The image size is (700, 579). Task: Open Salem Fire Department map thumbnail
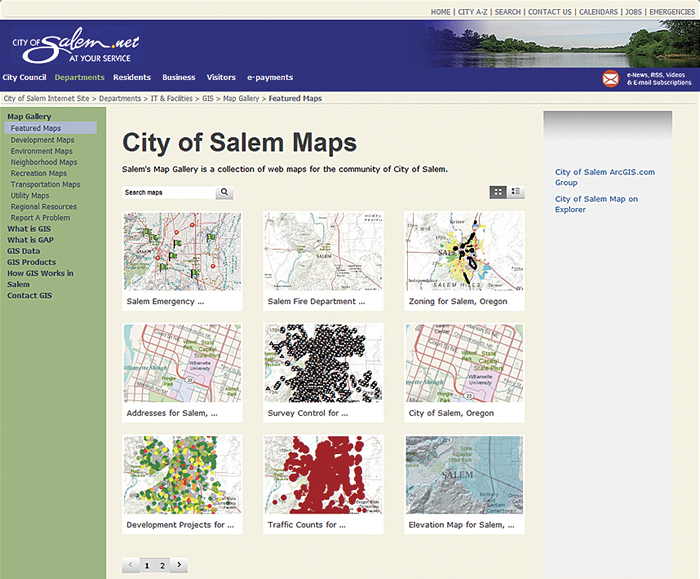323,251
